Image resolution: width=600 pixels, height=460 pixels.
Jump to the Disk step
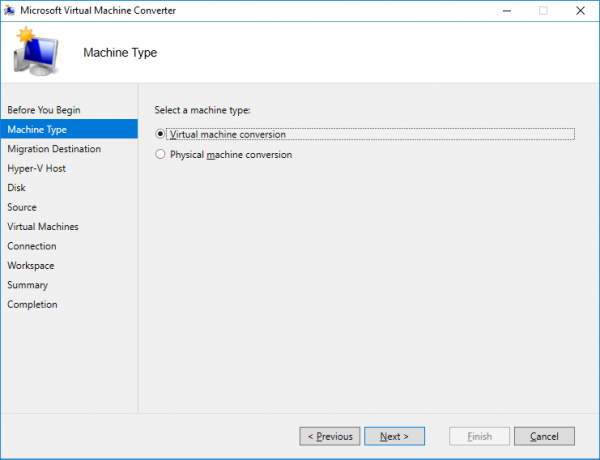point(16,188)
